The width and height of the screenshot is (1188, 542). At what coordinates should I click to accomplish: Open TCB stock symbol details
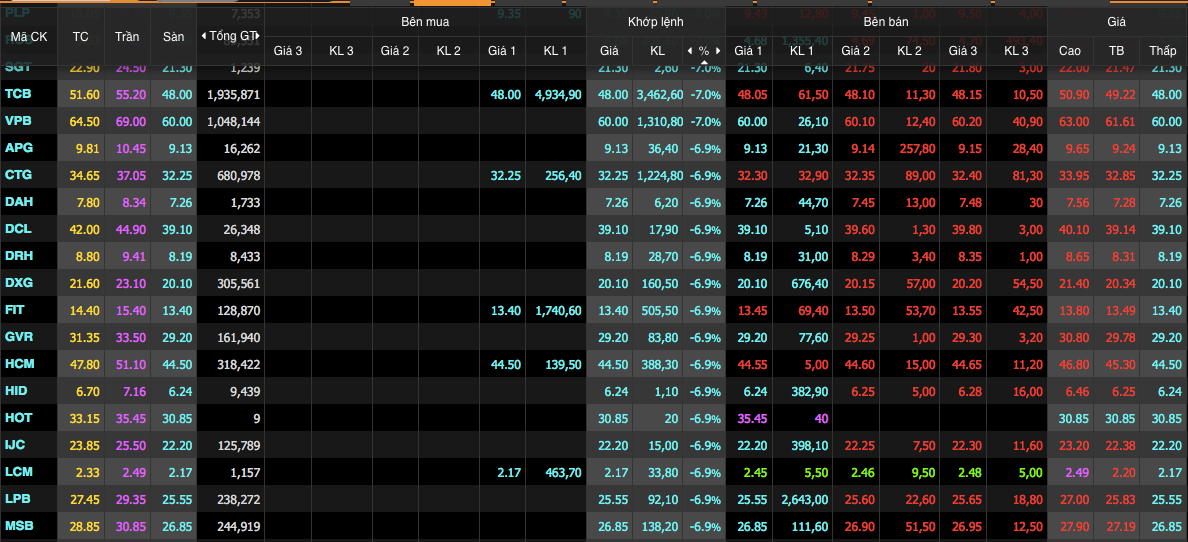pyautogui.click(x=18, y=94)
